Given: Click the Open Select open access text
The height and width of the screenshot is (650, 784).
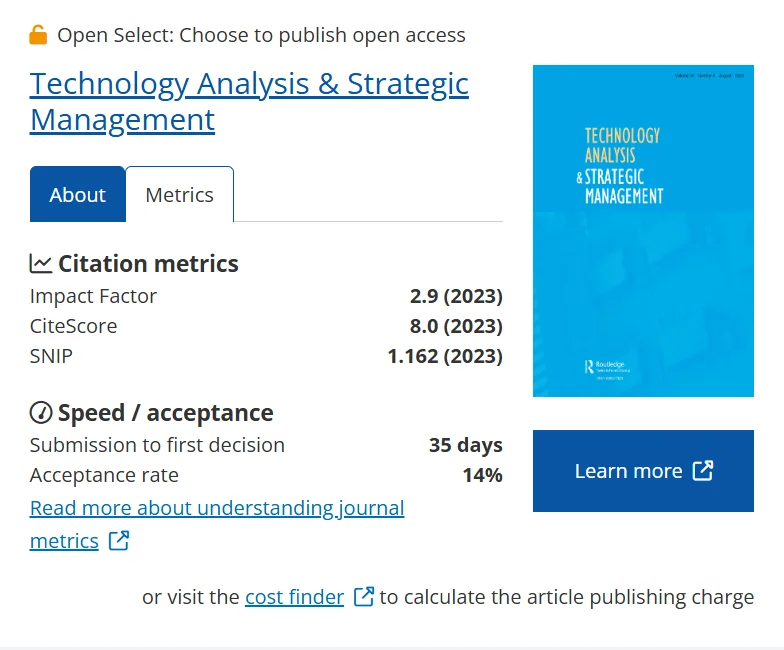Looking at the screenshot, I should [x=262, y=35].
